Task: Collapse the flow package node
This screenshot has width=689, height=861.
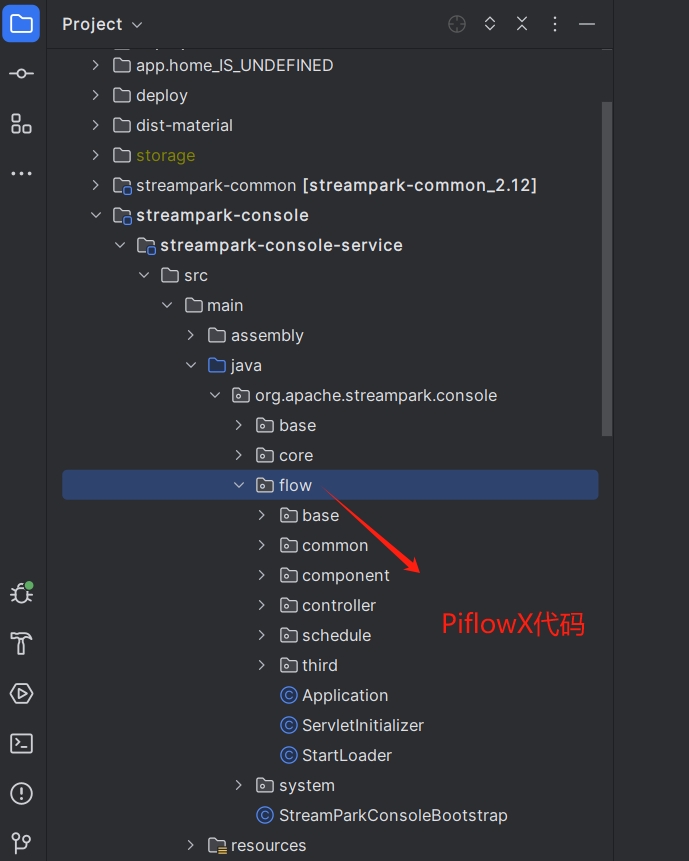Action: pos(239,485)
